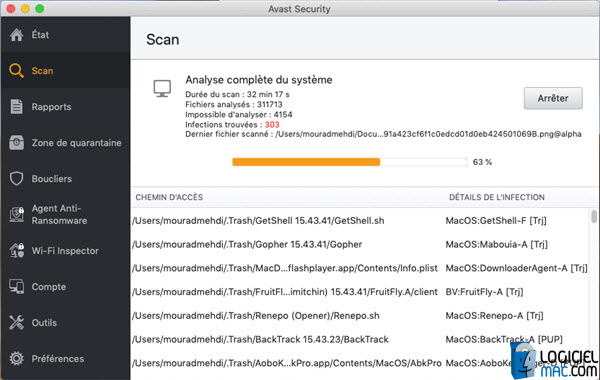
Task: Go to the Rapports section label
Action: click(x=51, y=107)
